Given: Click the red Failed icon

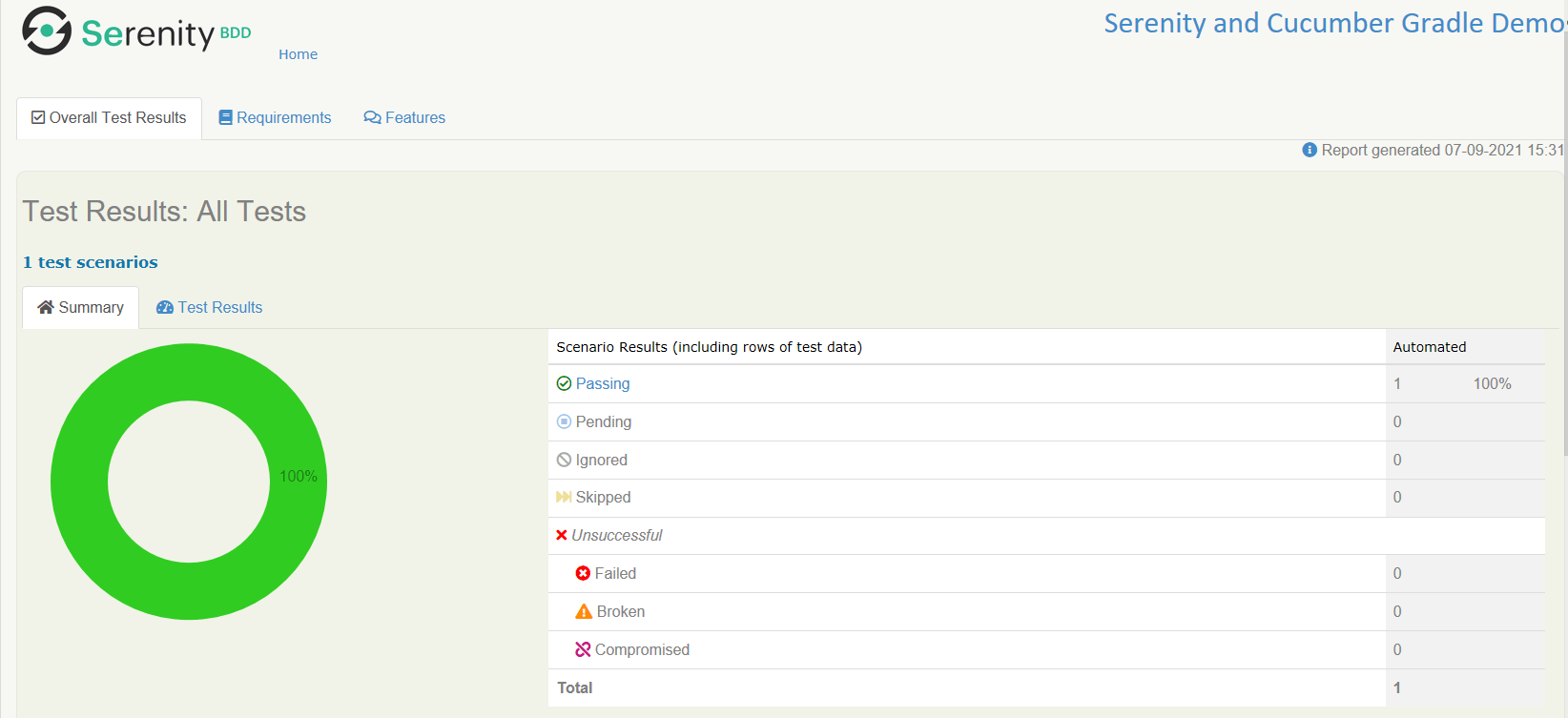Looking at the screenshot, I should click(583, 573).
